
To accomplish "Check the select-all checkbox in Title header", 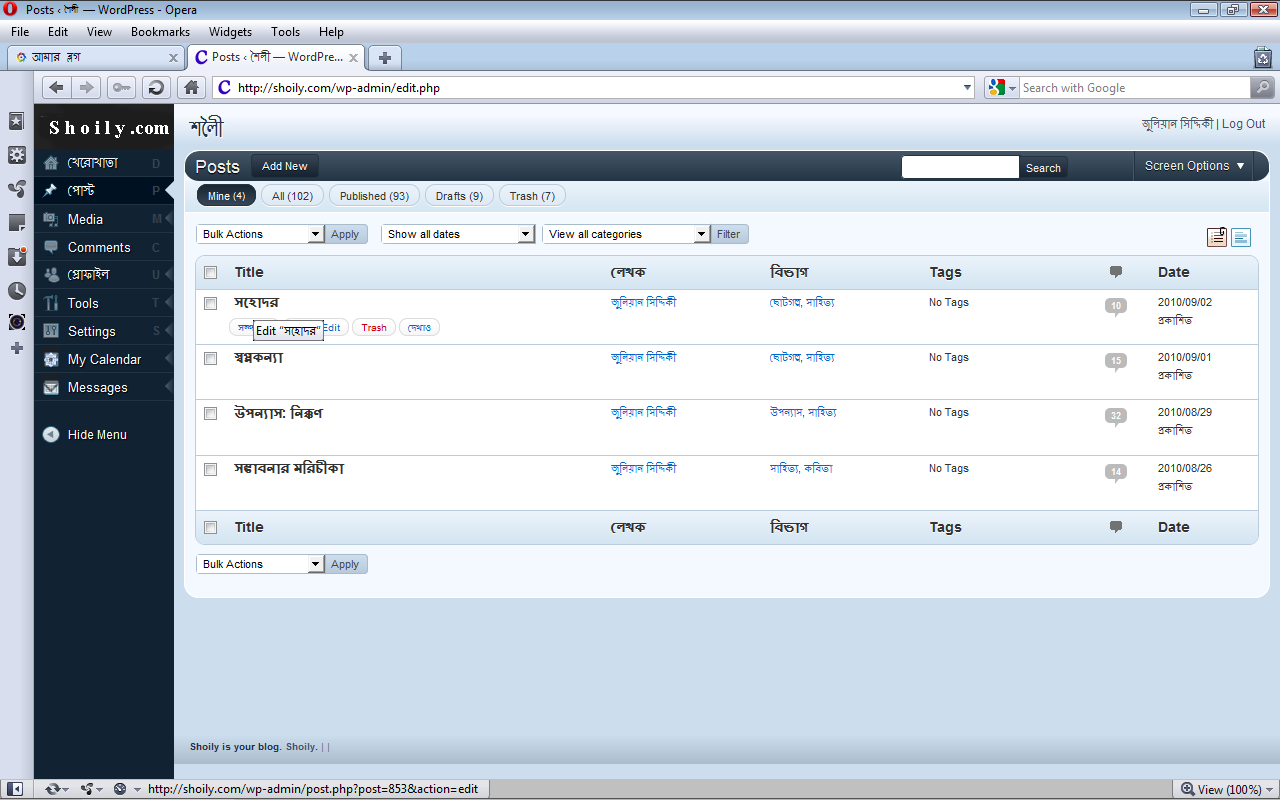I will click(211, 272).
